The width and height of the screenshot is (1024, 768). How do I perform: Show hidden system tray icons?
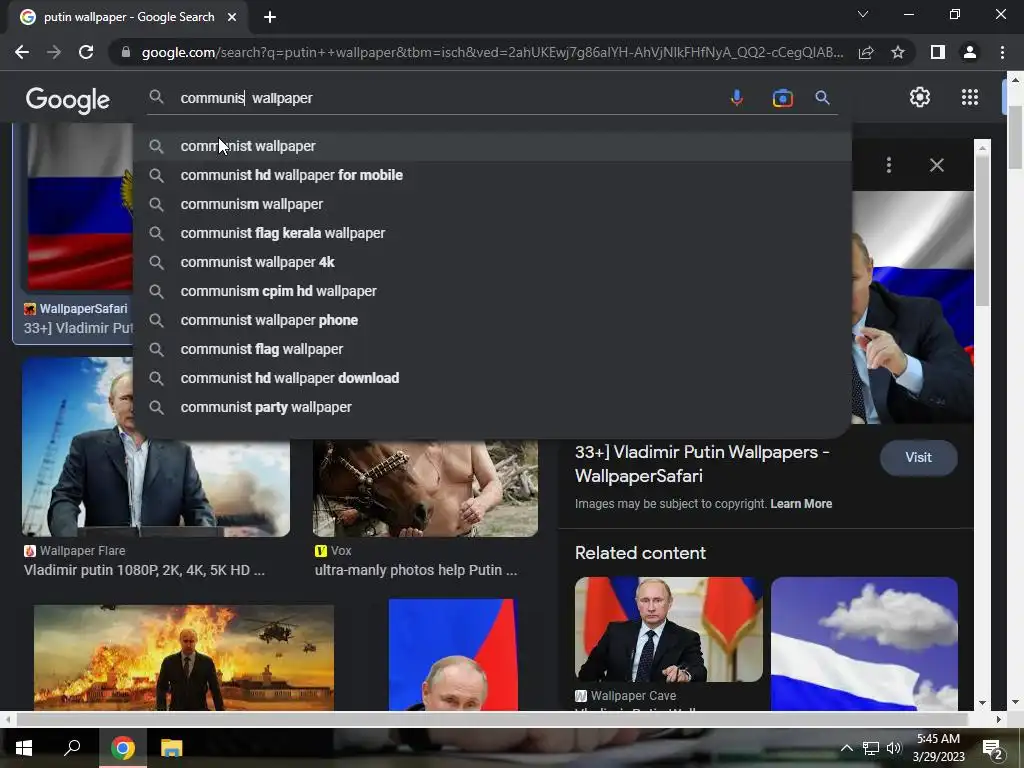point(846,748)
